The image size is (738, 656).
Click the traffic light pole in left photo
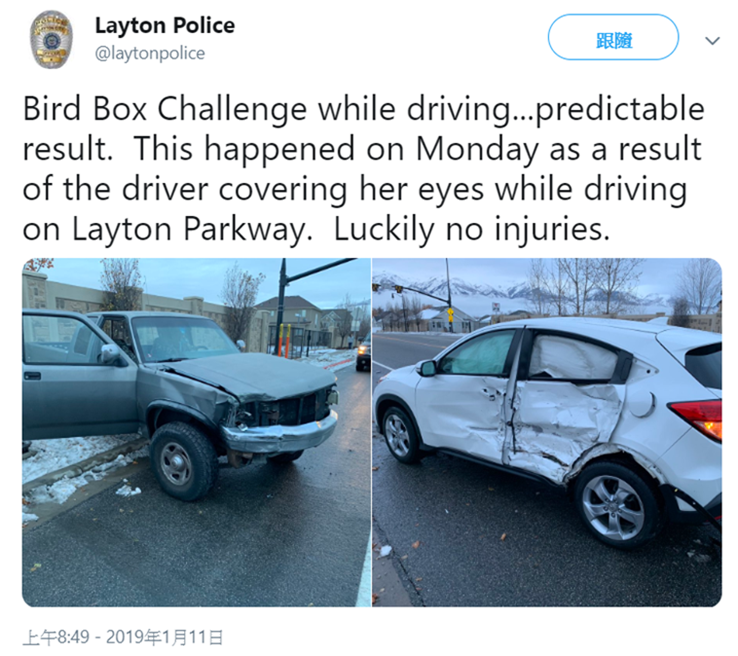(281, 302)
